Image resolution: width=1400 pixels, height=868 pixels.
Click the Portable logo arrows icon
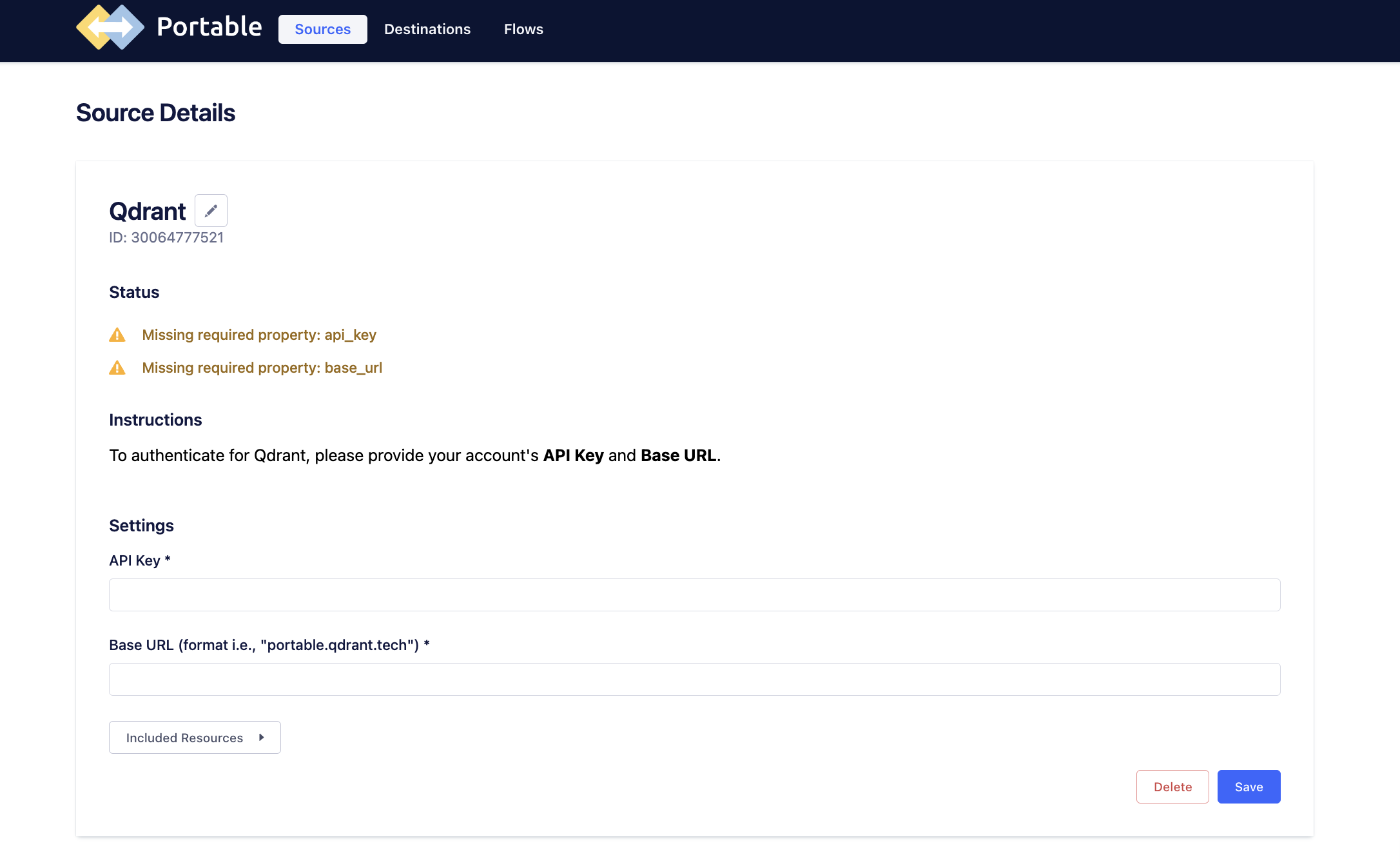click(110, 28)
